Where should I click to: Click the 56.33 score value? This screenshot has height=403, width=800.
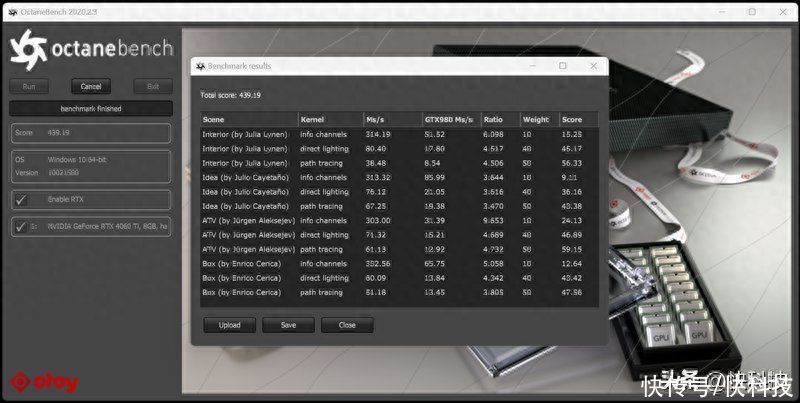click(x=571, y=163)
